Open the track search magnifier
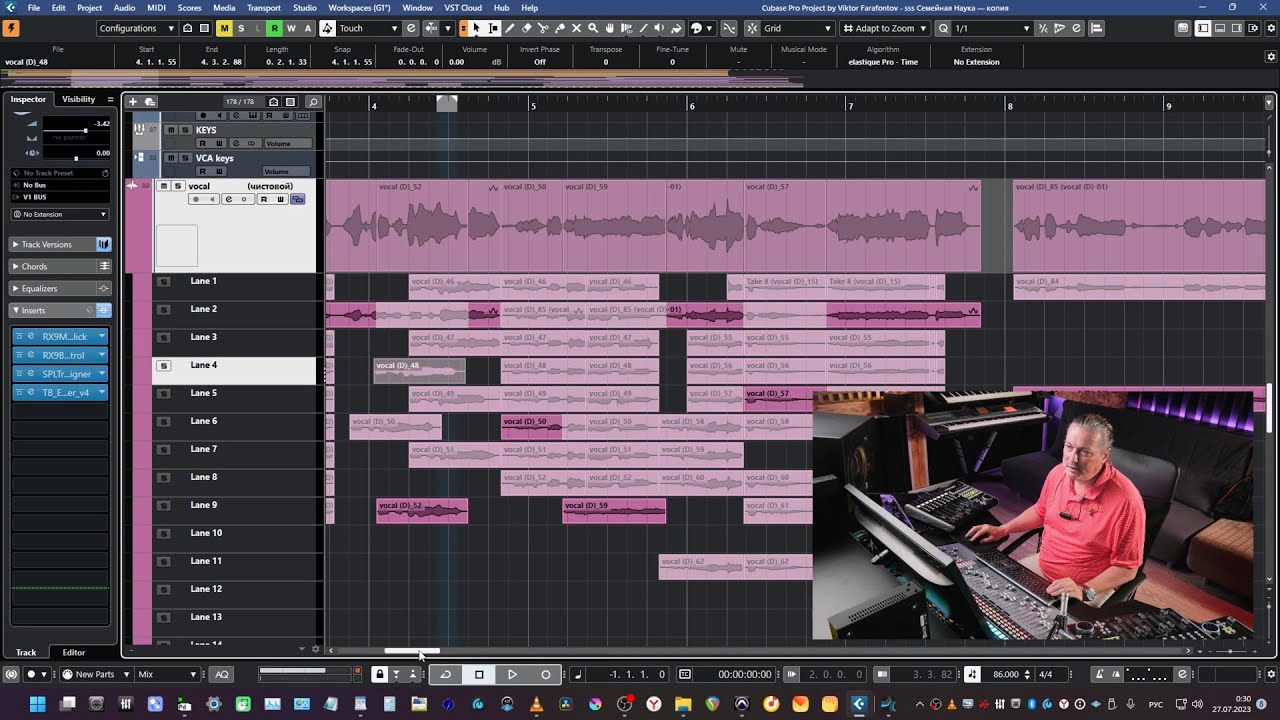Screen dimensions: 1280x720 [x=313, y=101]
